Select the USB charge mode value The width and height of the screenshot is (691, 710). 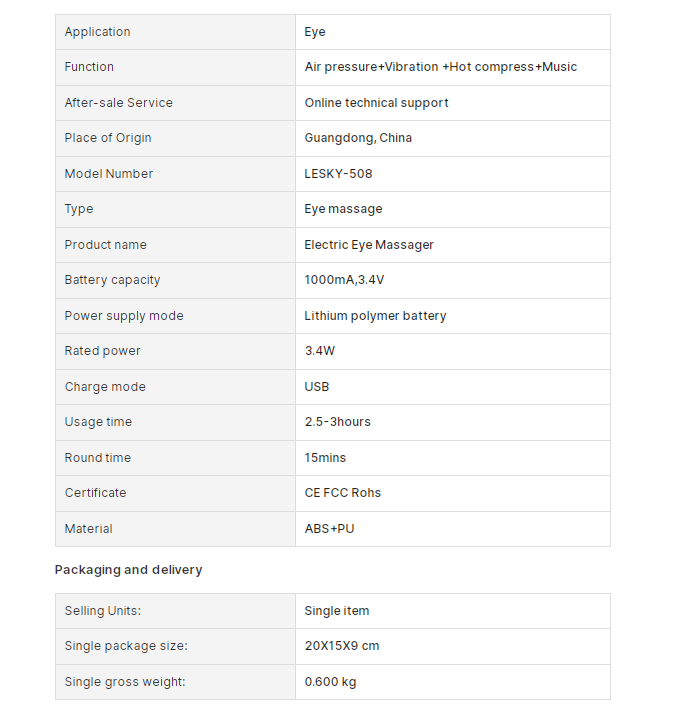pyautogui.click(x=317, y=387)
